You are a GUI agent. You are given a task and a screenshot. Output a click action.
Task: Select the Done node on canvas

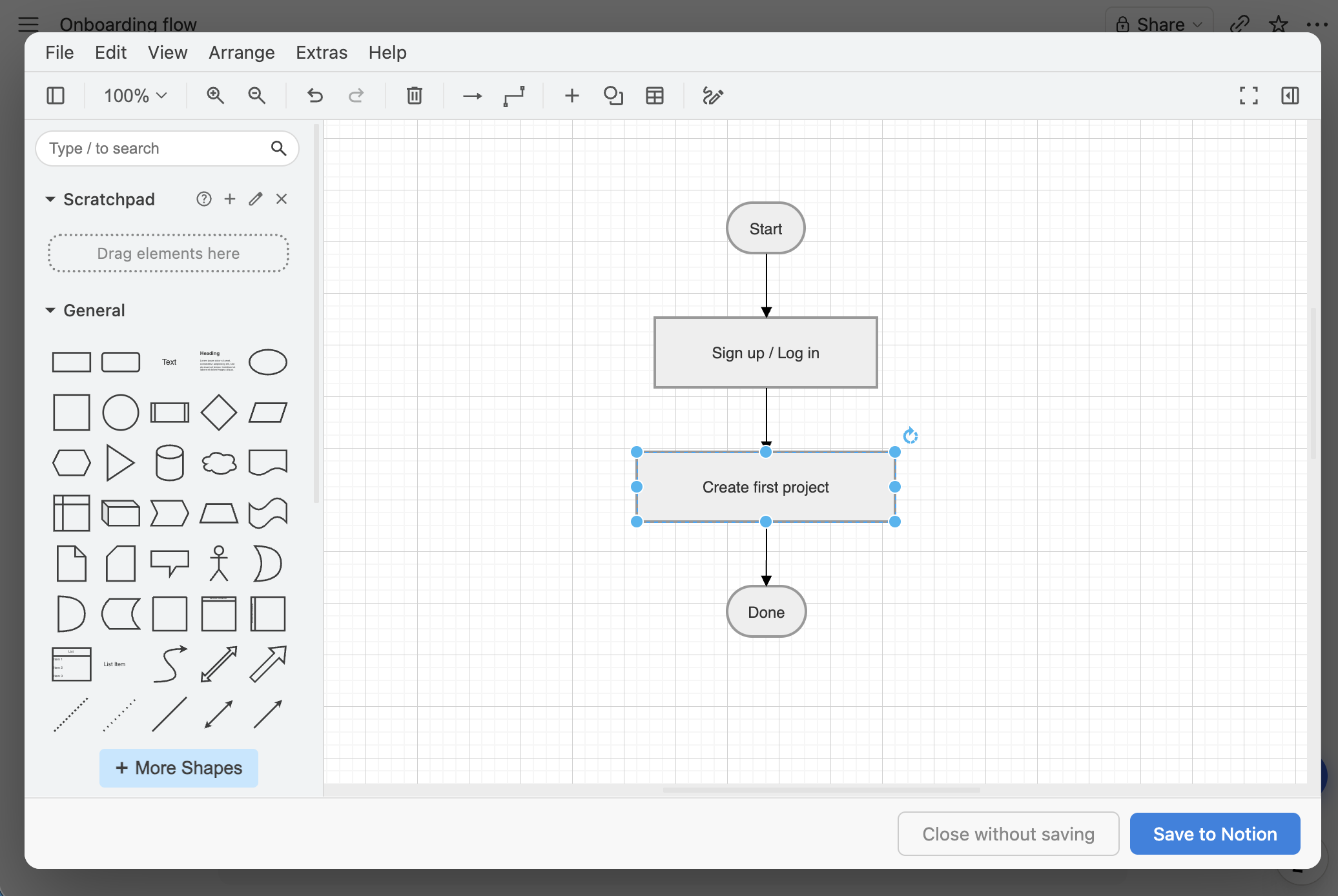coord(766,612)
